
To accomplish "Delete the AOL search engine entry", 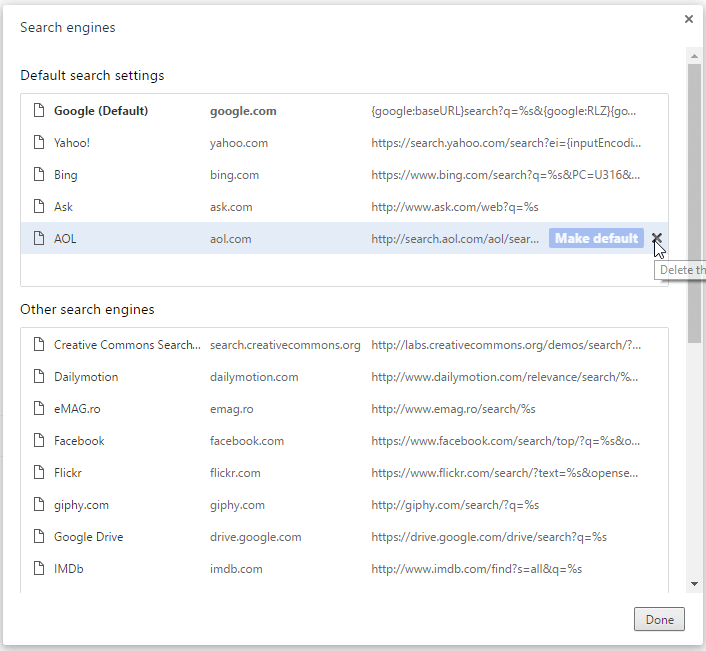I will tap(657, 238).
